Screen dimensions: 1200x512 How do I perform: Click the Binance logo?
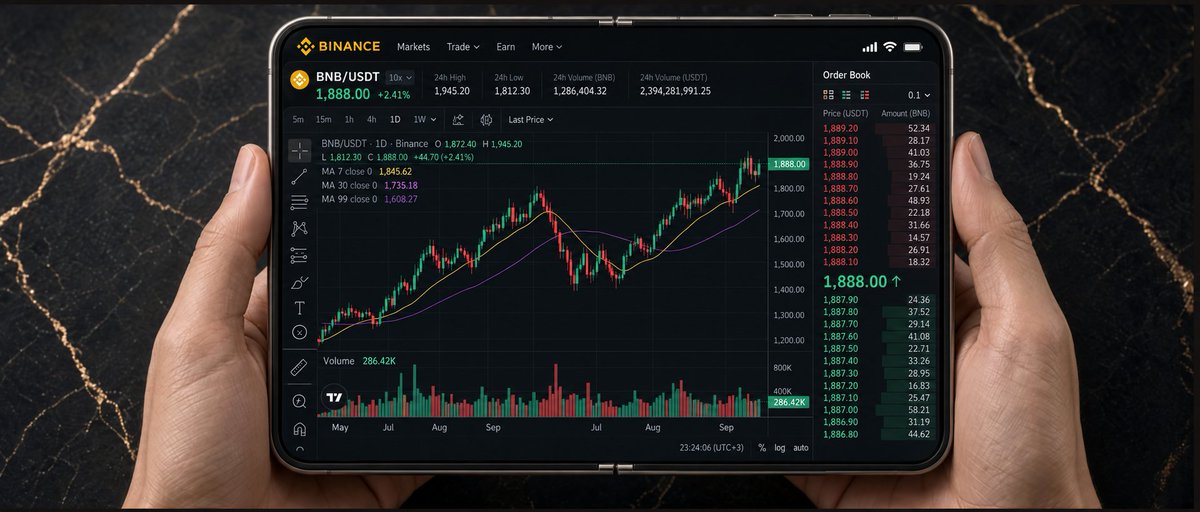pos(339,46)
